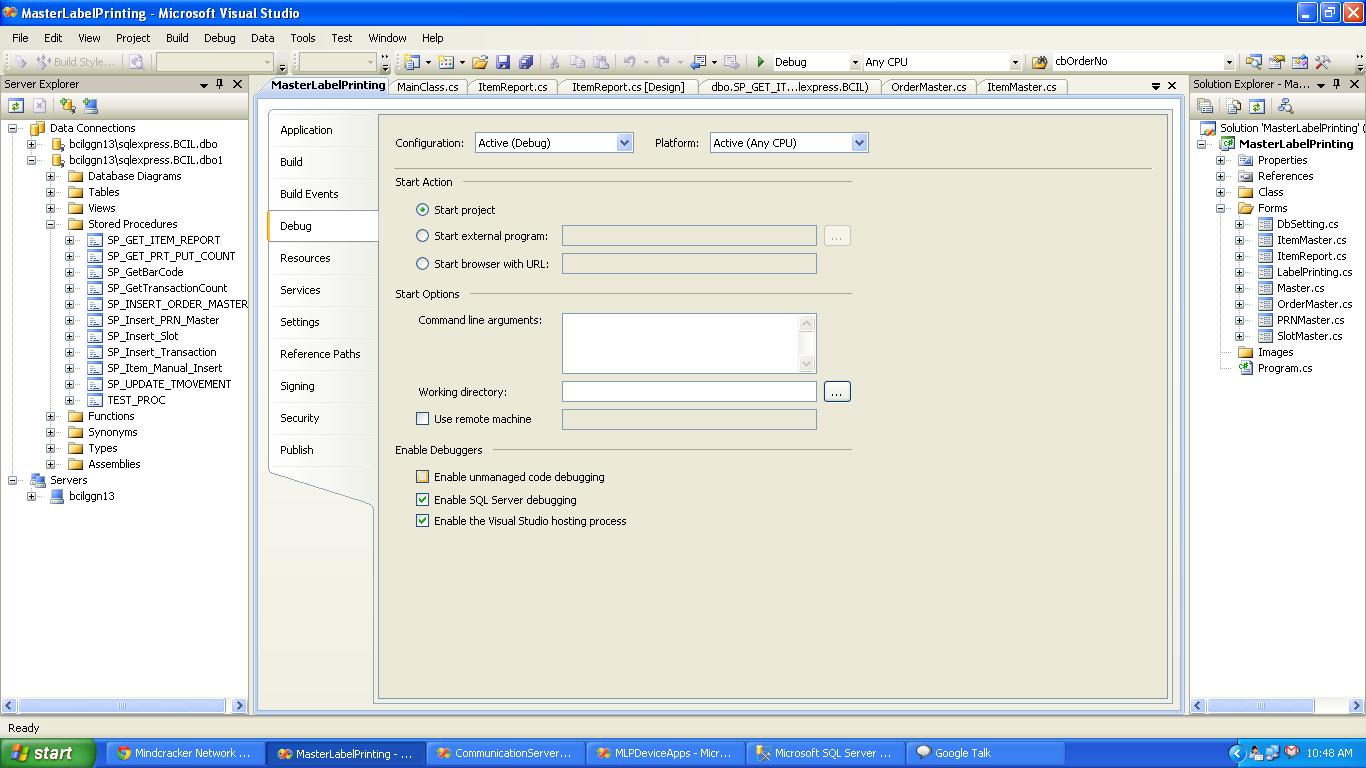Check Use remote machine checkbox
The width and height of the screenshot is (1366, 768).
tap(423, 419)
